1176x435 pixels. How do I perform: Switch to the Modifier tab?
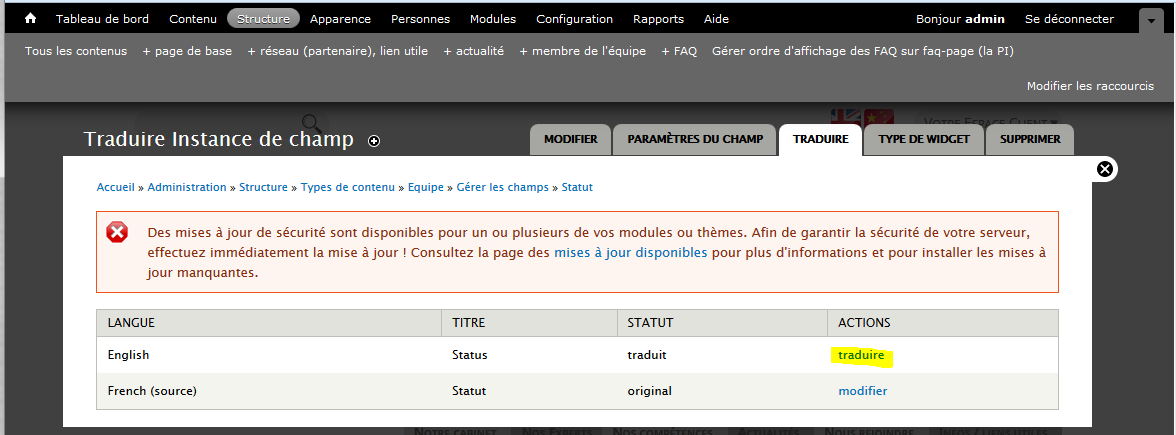coord(570,139)
